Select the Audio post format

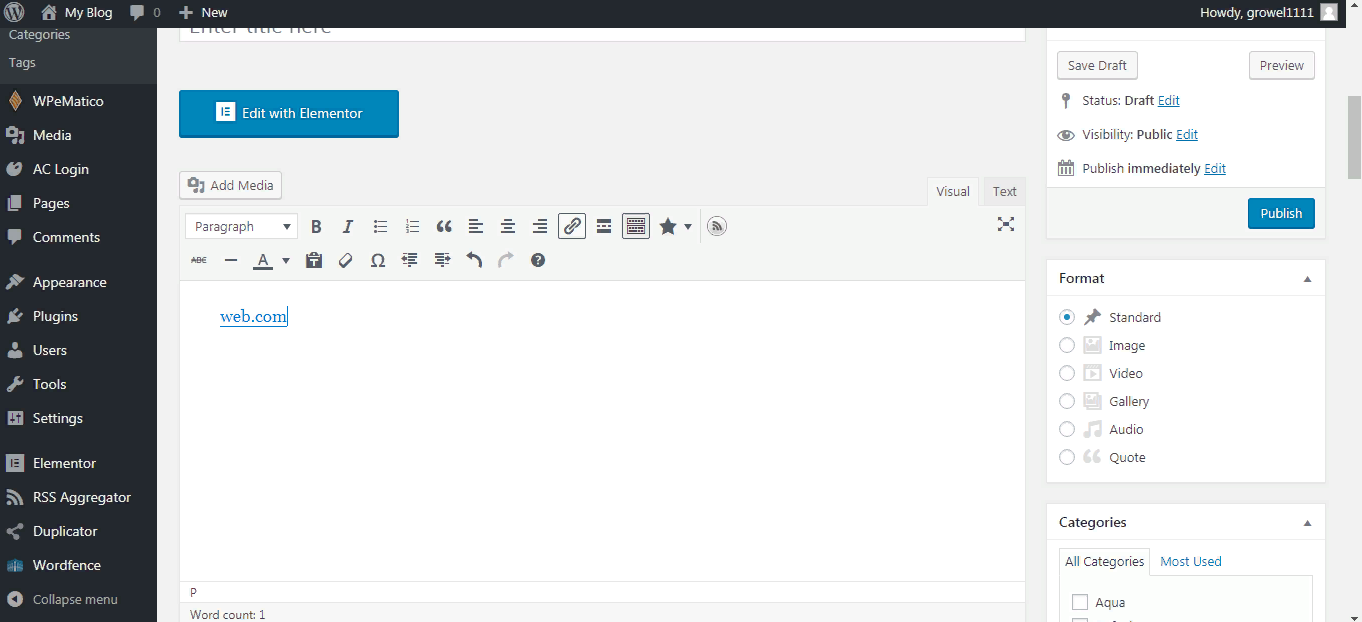(1067, 429)
